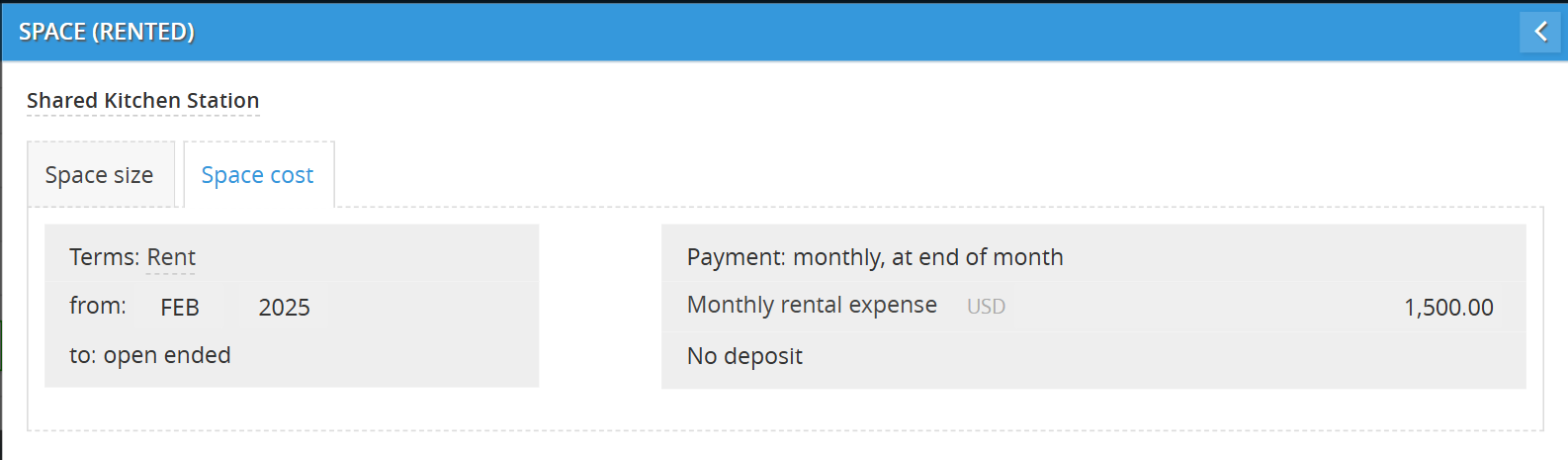Viewport: 1568px width, 460px height.
Task: Click the to: label
Action: coord(82,355)
